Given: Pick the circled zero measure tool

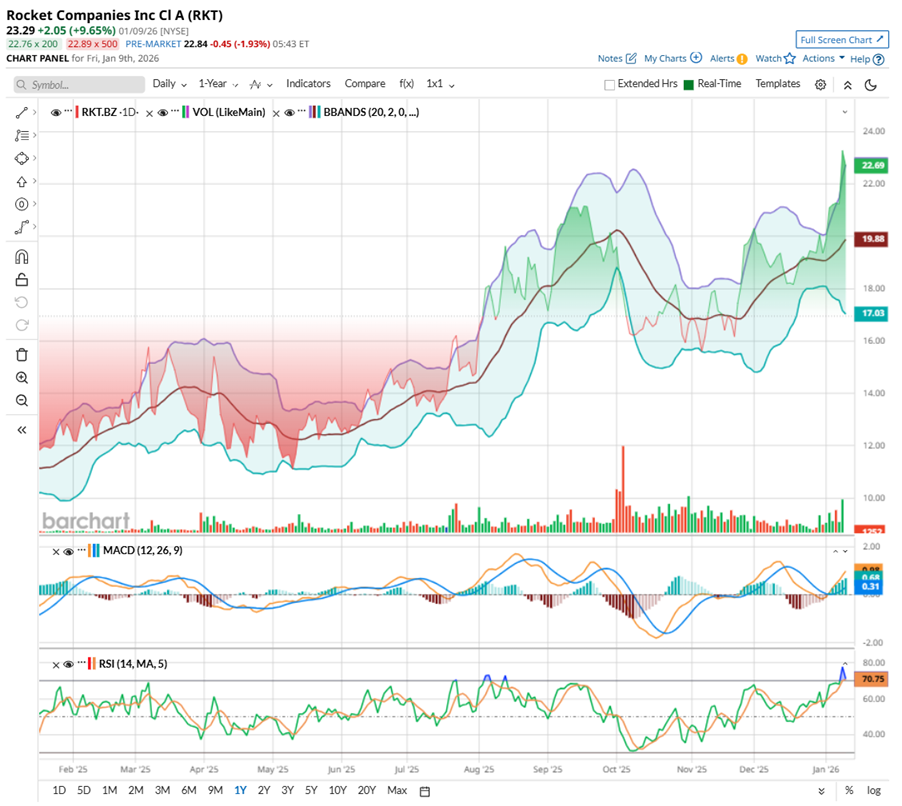Looking at the screenshot, I should pos(21,204).
